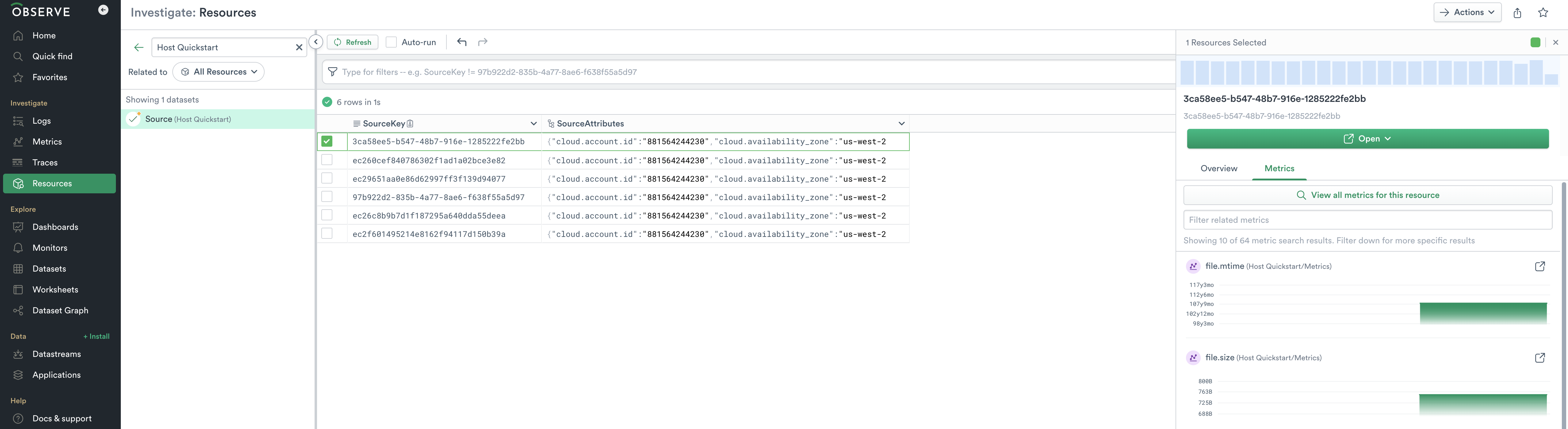Image resolution: width=1568 pixels, height=429 pixels.
Task: Open the file.size metric in a new window
Action: tap(1539, 358)
